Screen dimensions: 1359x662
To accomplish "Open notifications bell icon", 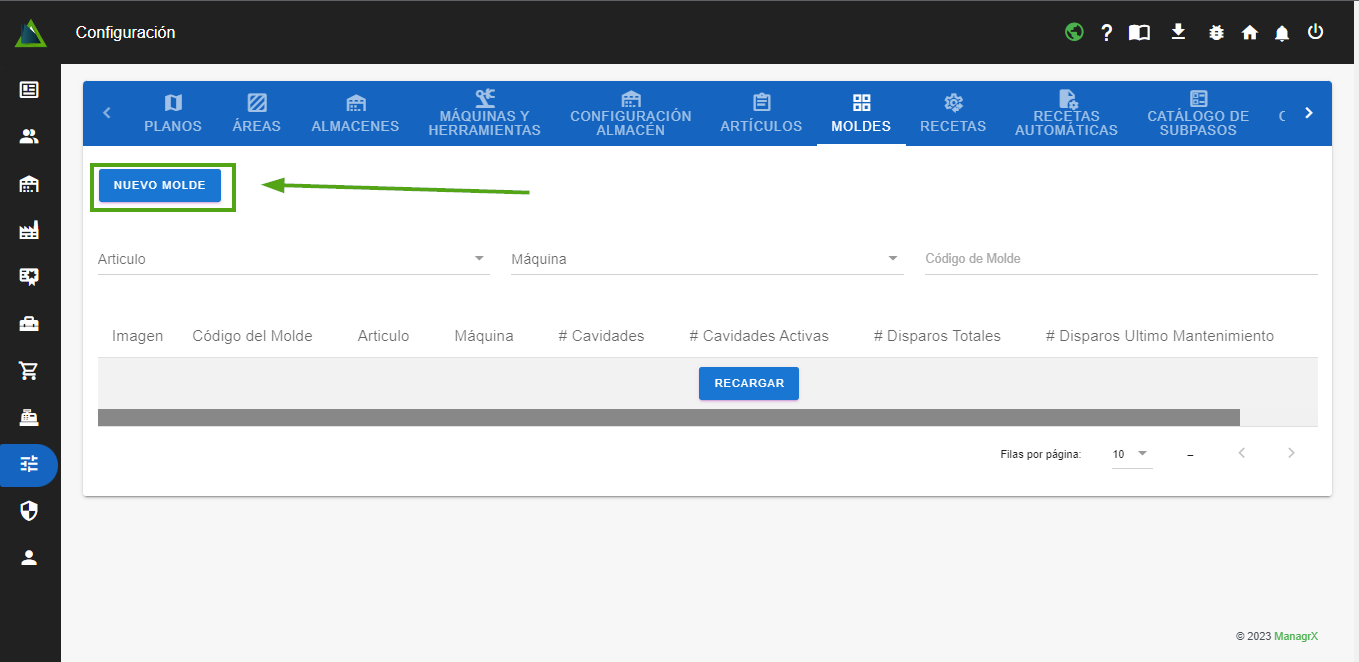I will click(1282, 33).
